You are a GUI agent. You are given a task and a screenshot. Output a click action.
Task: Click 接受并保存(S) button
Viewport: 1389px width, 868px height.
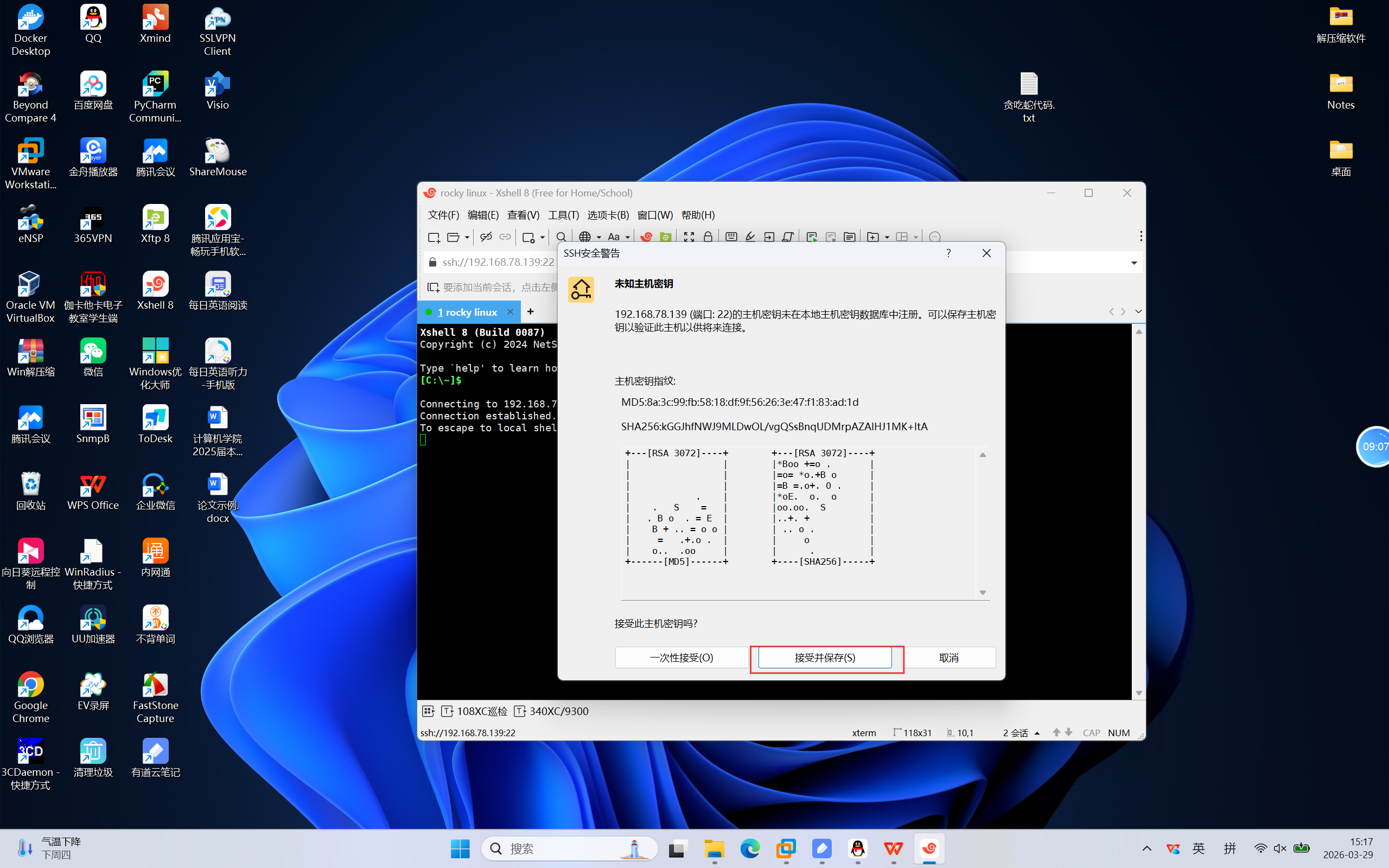point(824,658)
